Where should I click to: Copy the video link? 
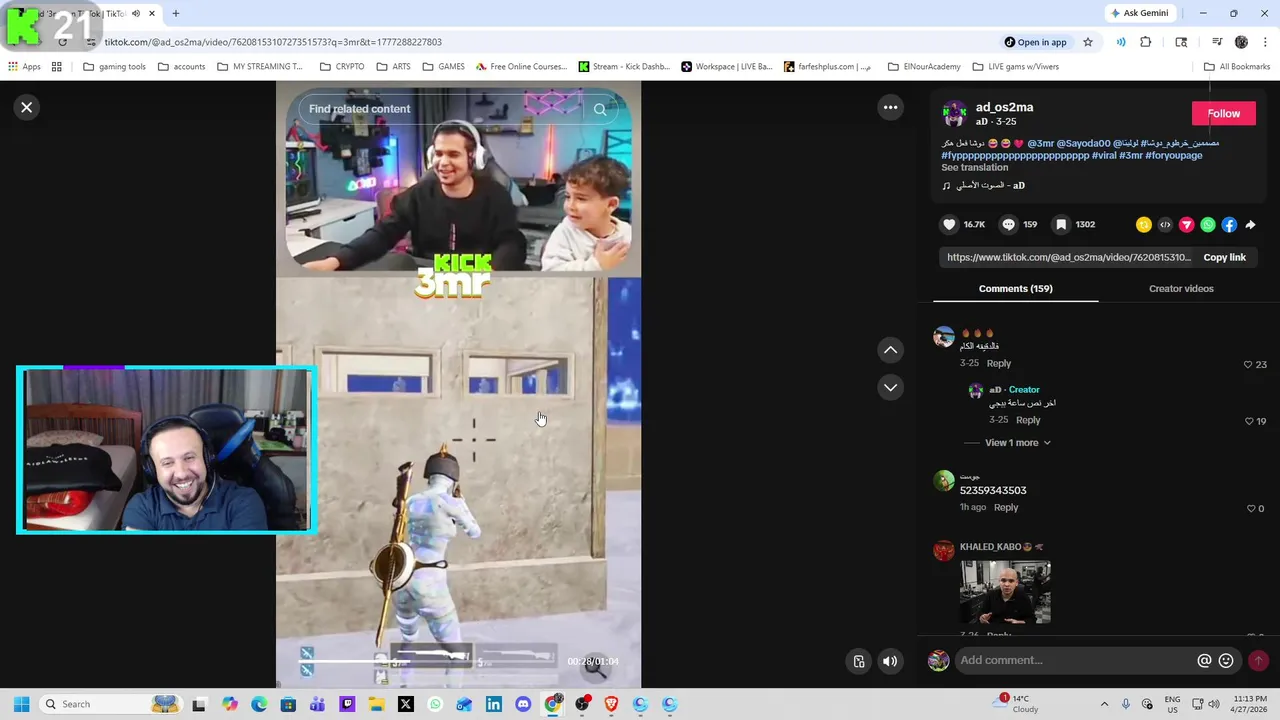click(x=1224, y=257)
